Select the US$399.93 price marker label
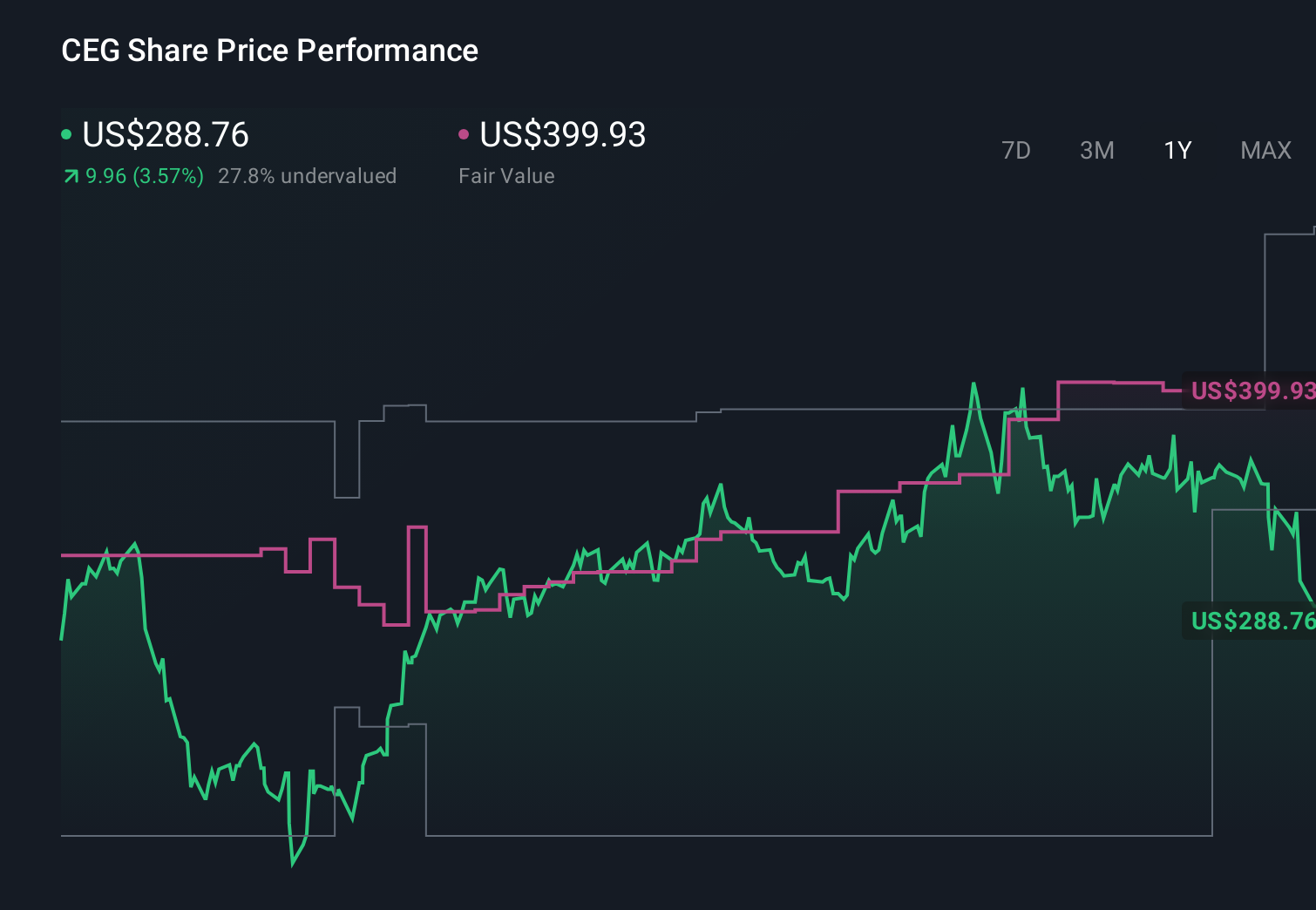This screenshot has width=1316, height=910. click(1251, 391)
